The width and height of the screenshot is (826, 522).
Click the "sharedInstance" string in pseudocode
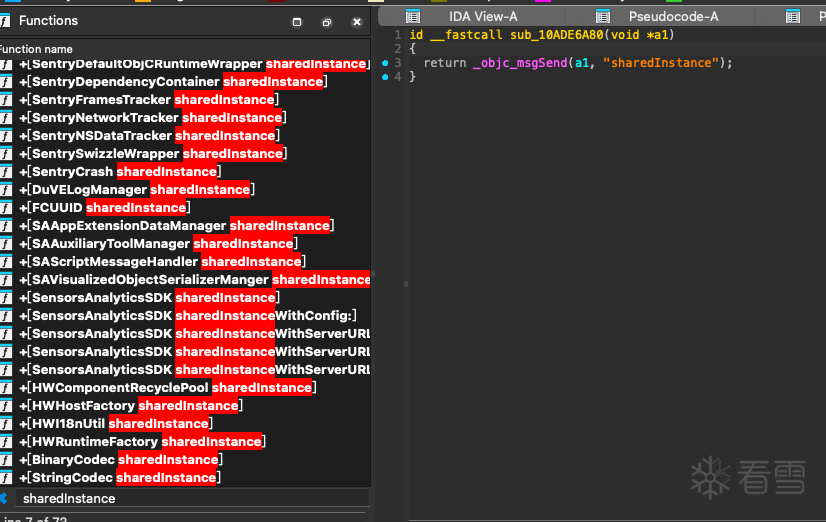point(661,63)
